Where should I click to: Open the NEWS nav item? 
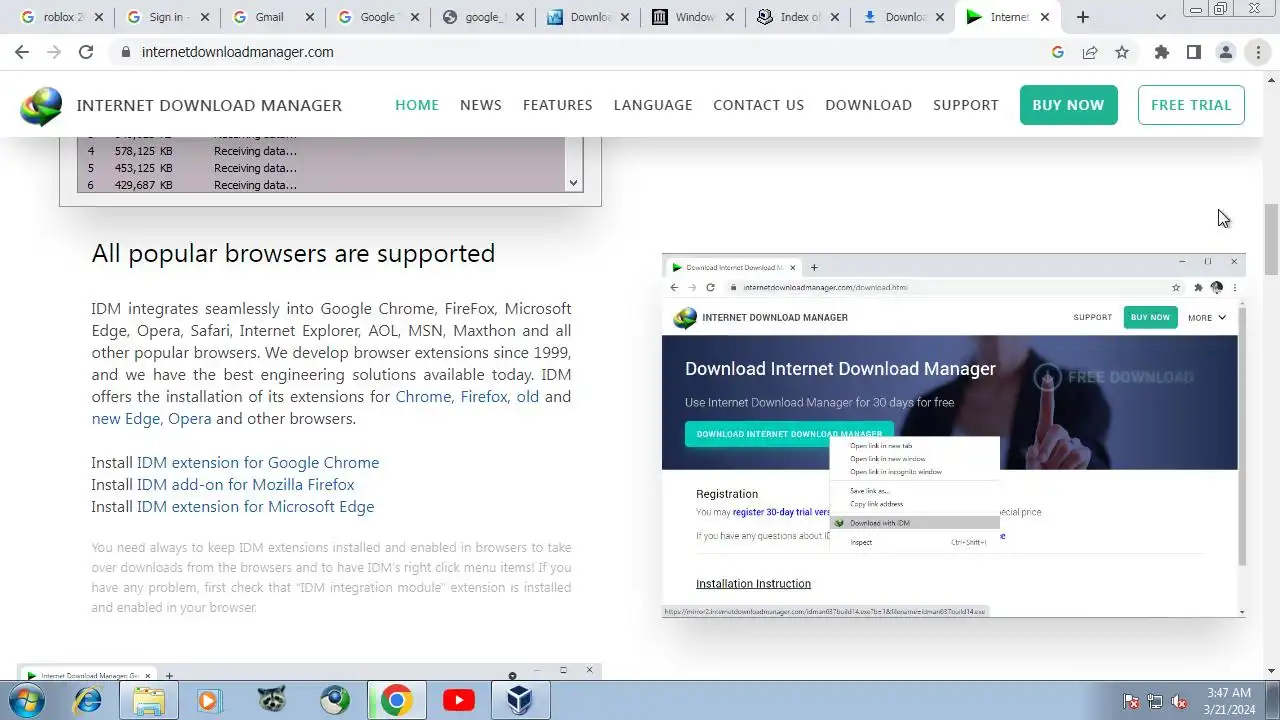[481, 105]
